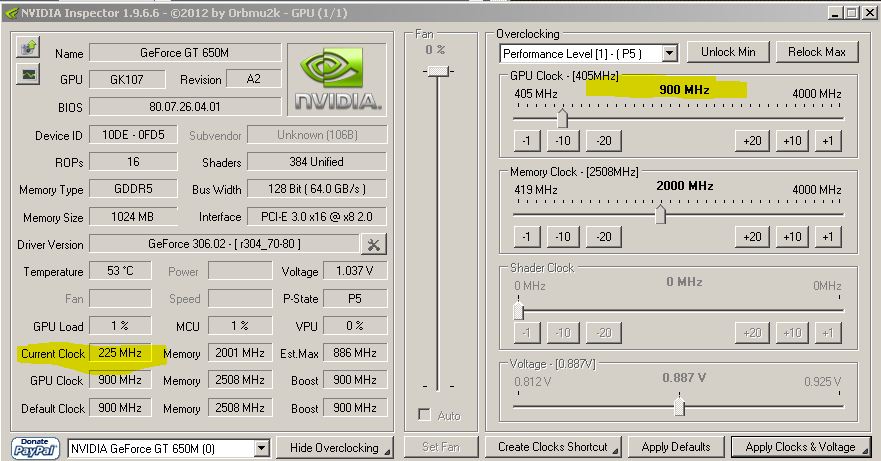Viewport: 881px width, 461px height.
Task: Click the Current Clock value 225 MHz
Action: (120, 353)
